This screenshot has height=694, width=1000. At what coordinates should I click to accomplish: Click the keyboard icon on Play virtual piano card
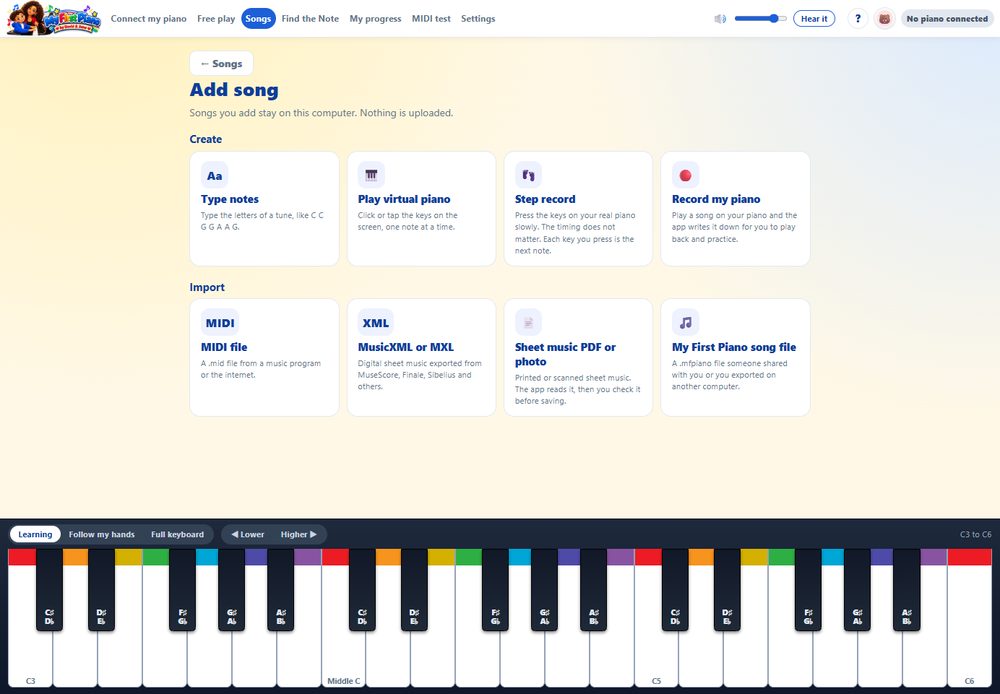371,175
